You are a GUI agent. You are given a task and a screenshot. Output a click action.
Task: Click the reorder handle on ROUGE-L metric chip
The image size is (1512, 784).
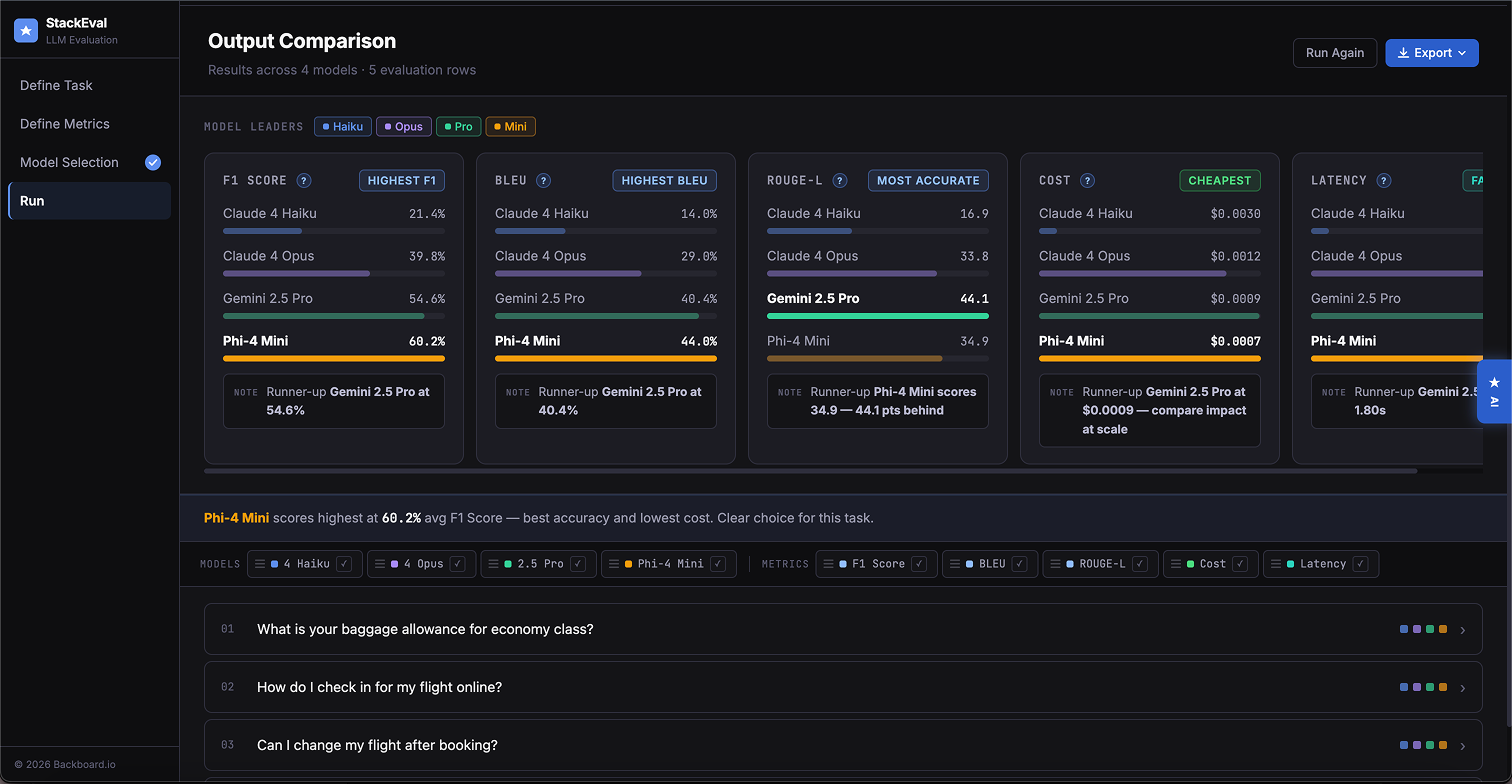1056,564
